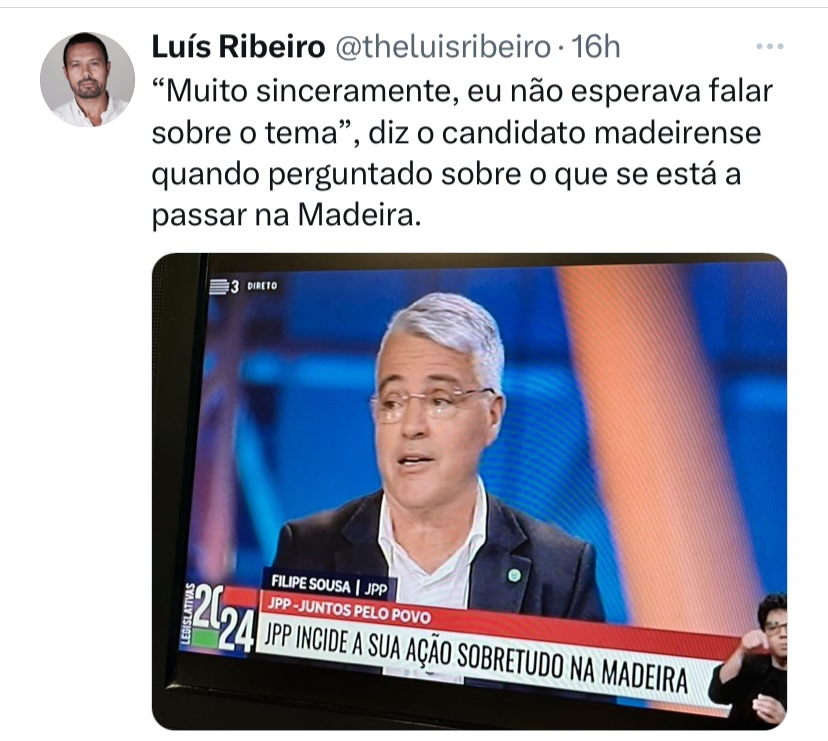Click the tweet text starting with "Muito sinceramente"
Screen dimensions: 828x741
[x=462, y=153]
